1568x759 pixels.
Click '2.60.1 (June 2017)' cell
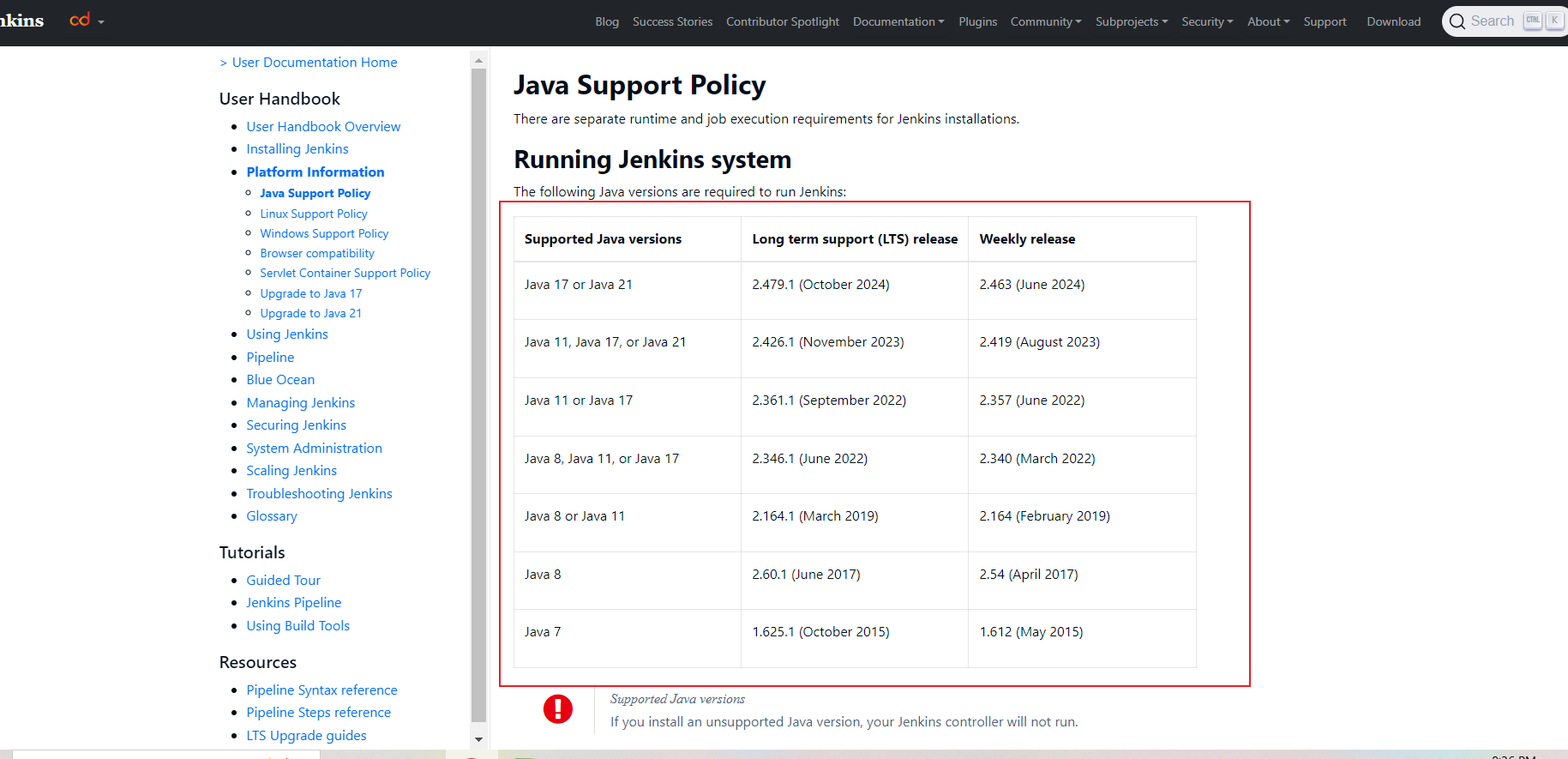click(855, 581)
